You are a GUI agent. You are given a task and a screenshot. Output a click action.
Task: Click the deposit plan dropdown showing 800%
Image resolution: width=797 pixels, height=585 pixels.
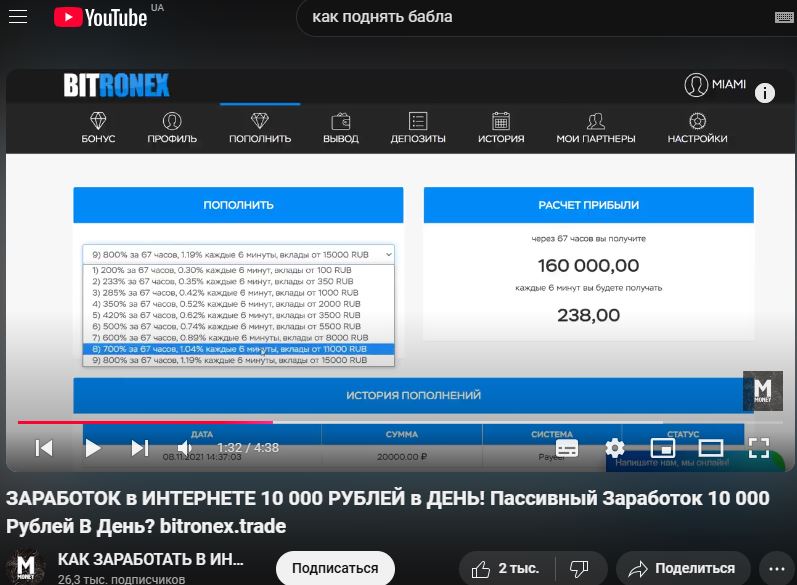point(238,254)
